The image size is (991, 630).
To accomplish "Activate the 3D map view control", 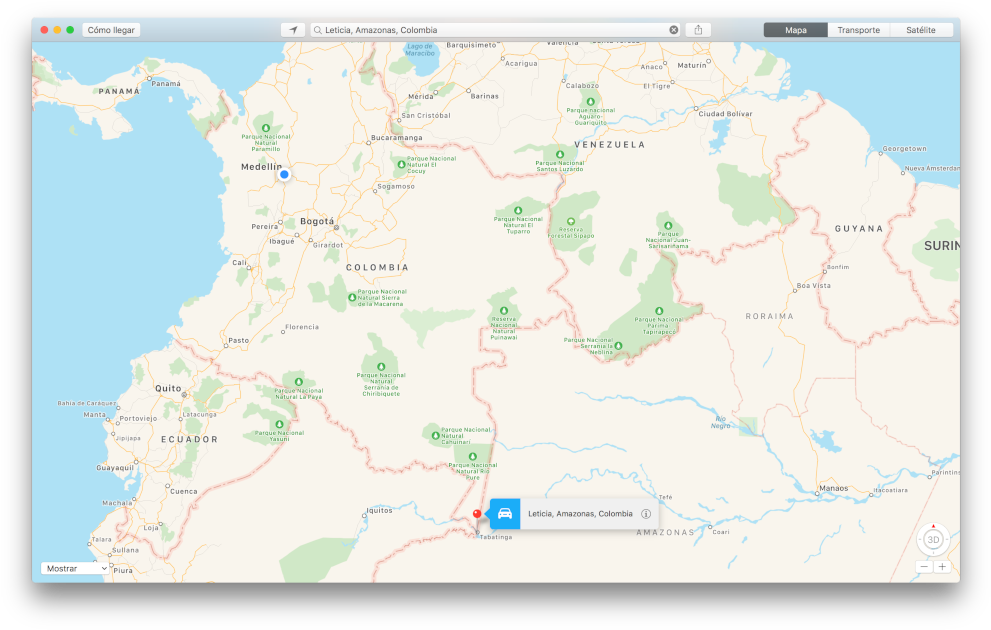I will (932, 539).
